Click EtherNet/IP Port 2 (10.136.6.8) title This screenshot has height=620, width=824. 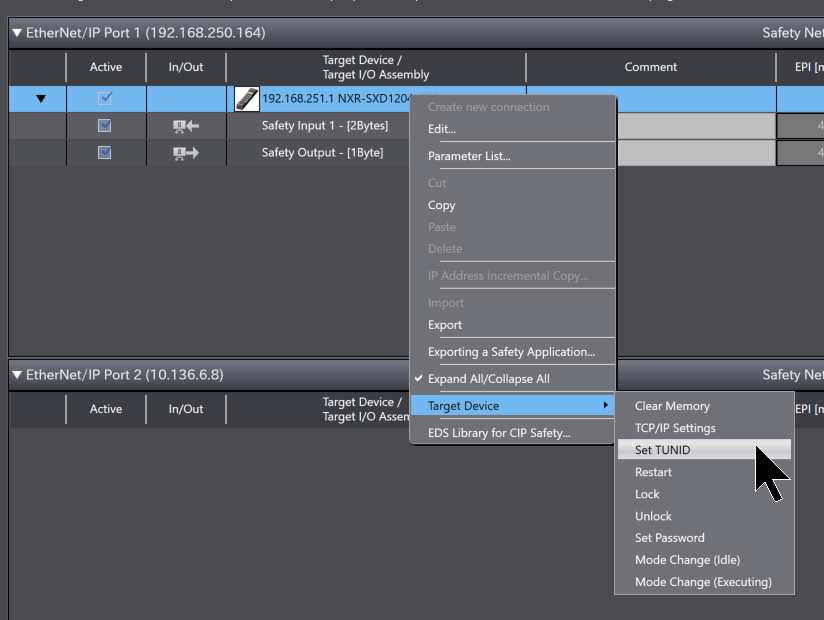tap(125, 375)
